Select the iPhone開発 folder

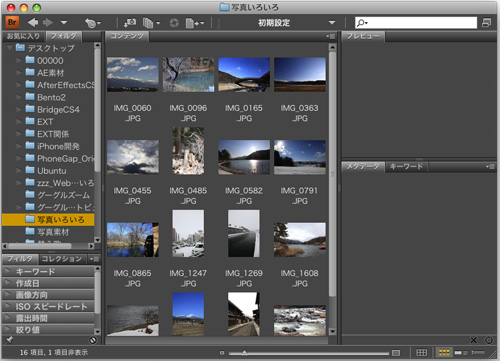pyautogui.click(x=58, y=146)
